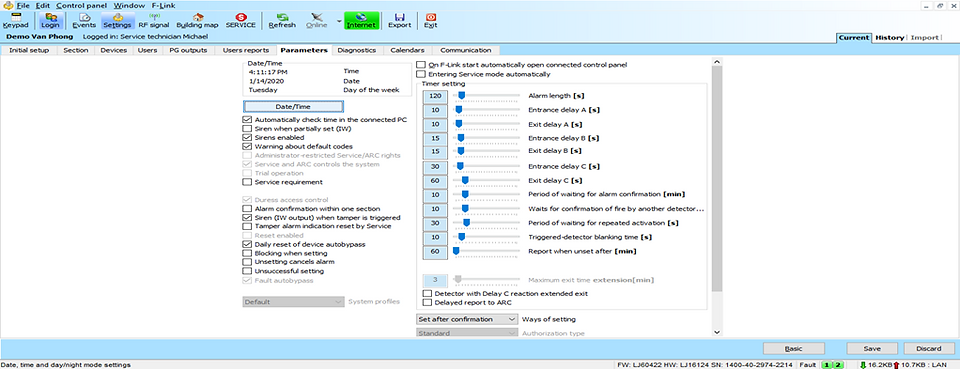The image size is (960, 369).
Task: Switch to the Users reports tab
Action: point(246,50)
